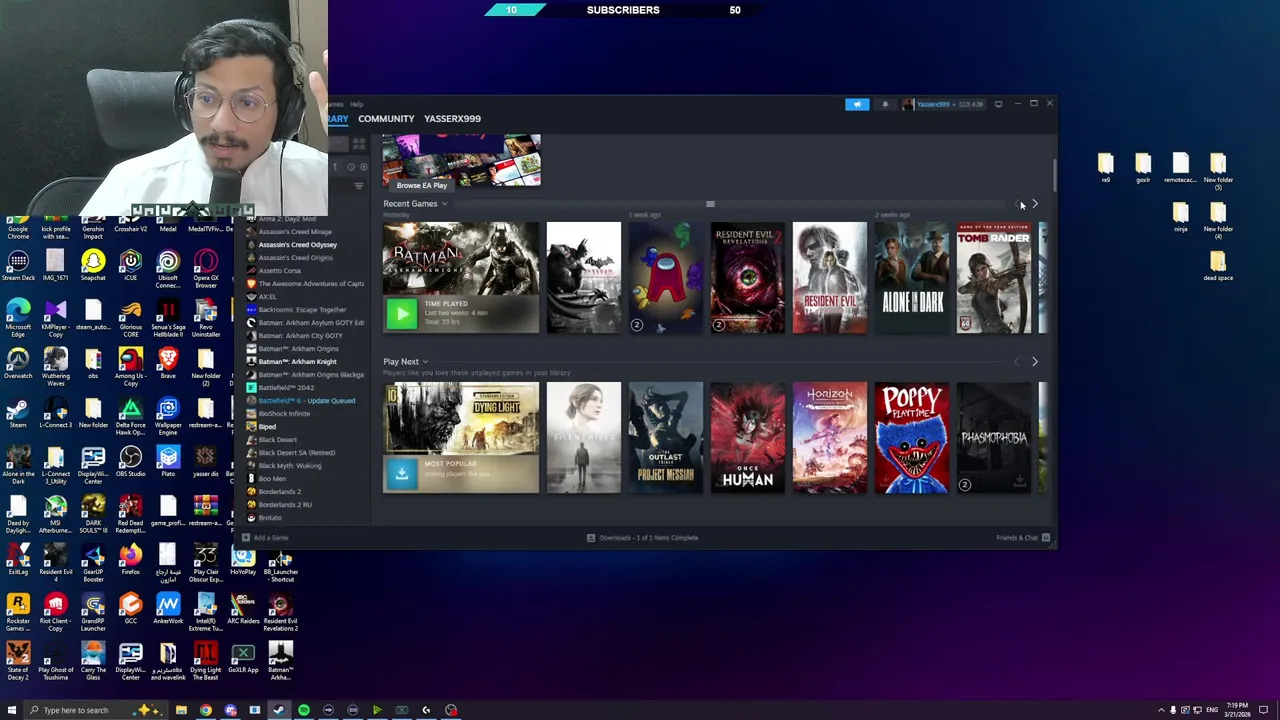Open the COMMUNITY tab in Steam
The width and height of the screenshot is (1280, 720).
click(x=386, y=118)
